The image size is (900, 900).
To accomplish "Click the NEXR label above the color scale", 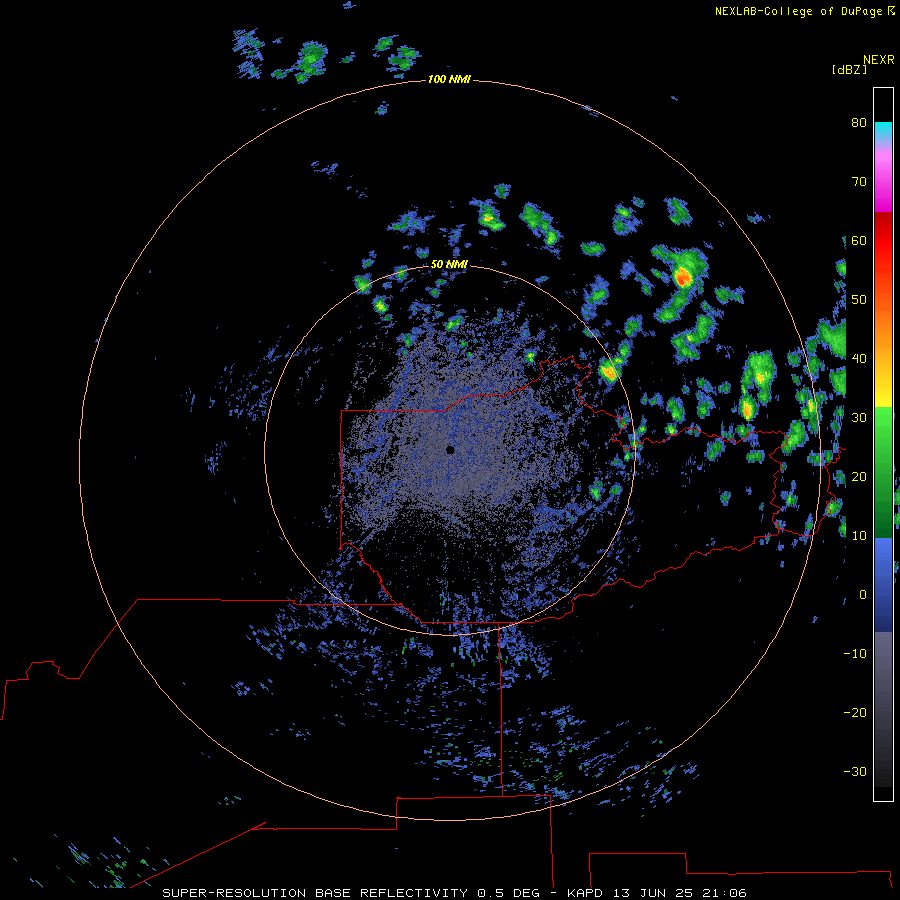I will [x=879, y=60].
